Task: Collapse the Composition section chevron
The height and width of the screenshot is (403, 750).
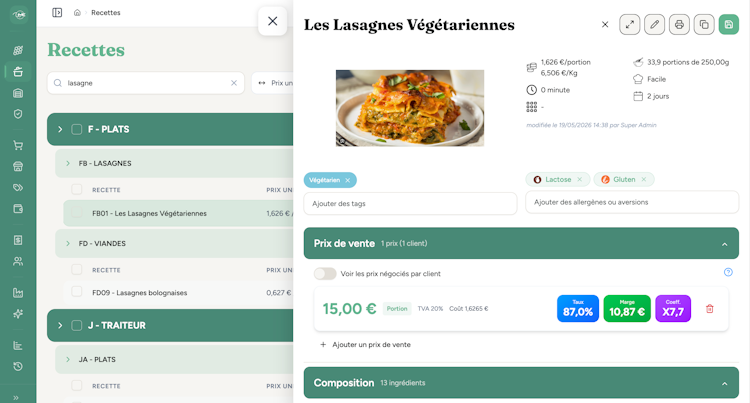Action: [725, 383]
